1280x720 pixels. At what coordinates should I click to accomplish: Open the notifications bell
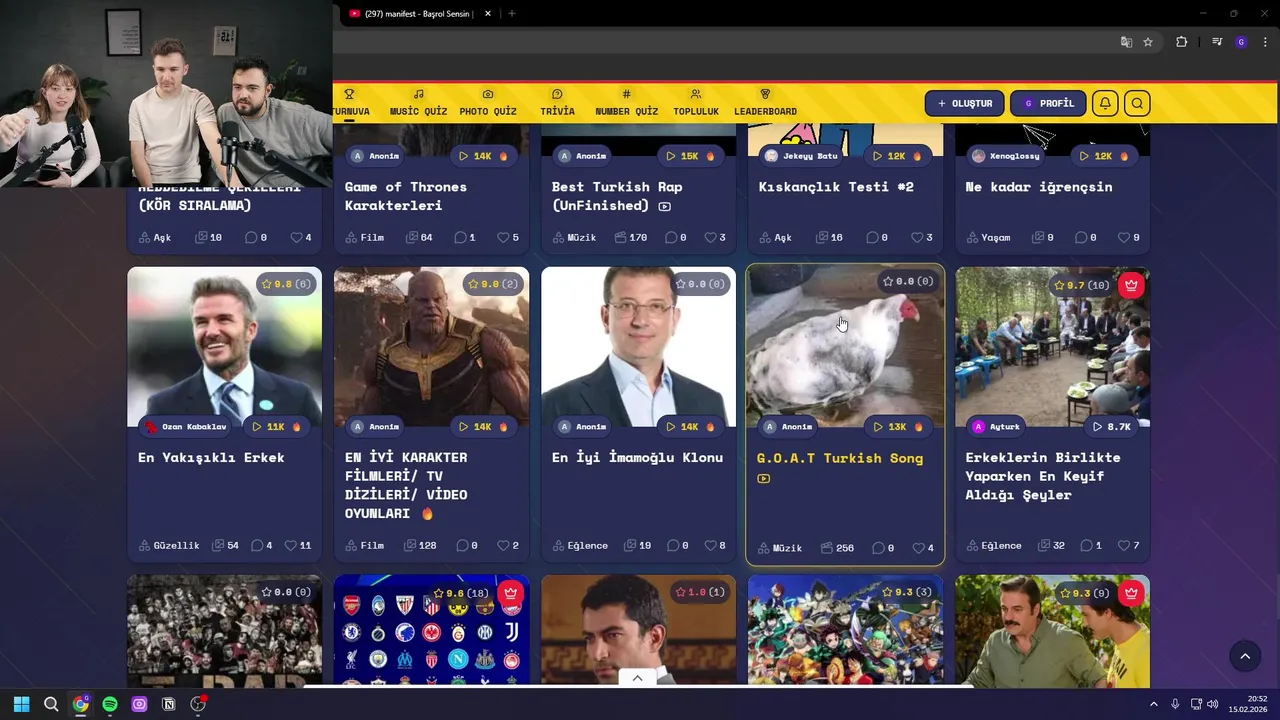click(1105, 103)
